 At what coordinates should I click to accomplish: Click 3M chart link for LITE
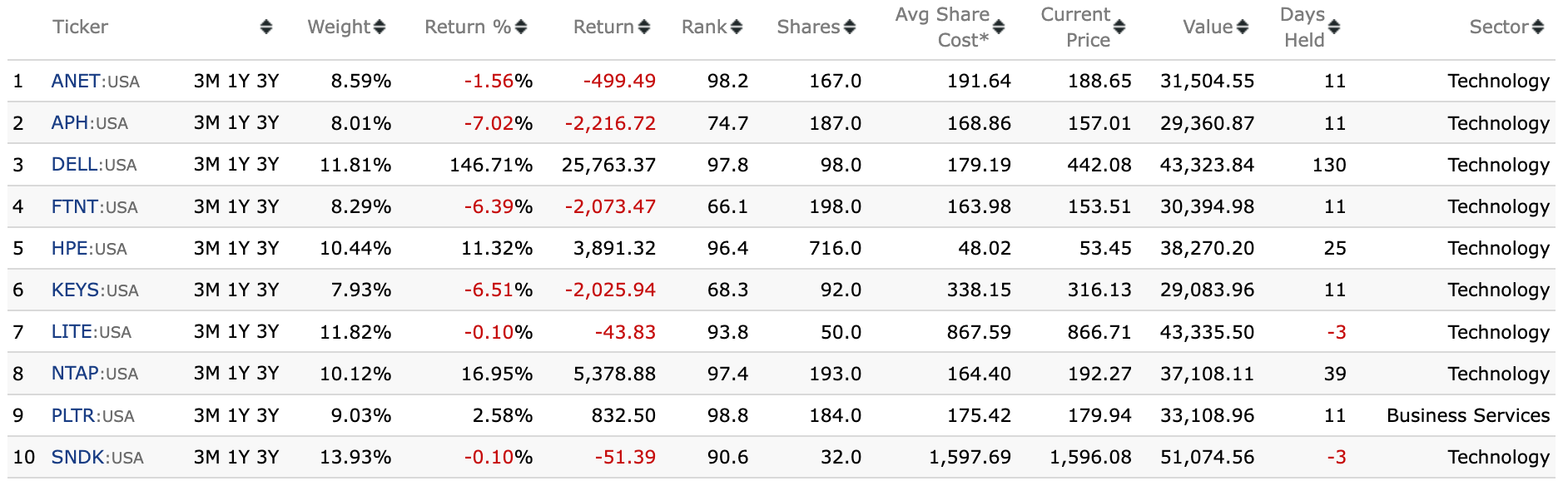[206, 332]
